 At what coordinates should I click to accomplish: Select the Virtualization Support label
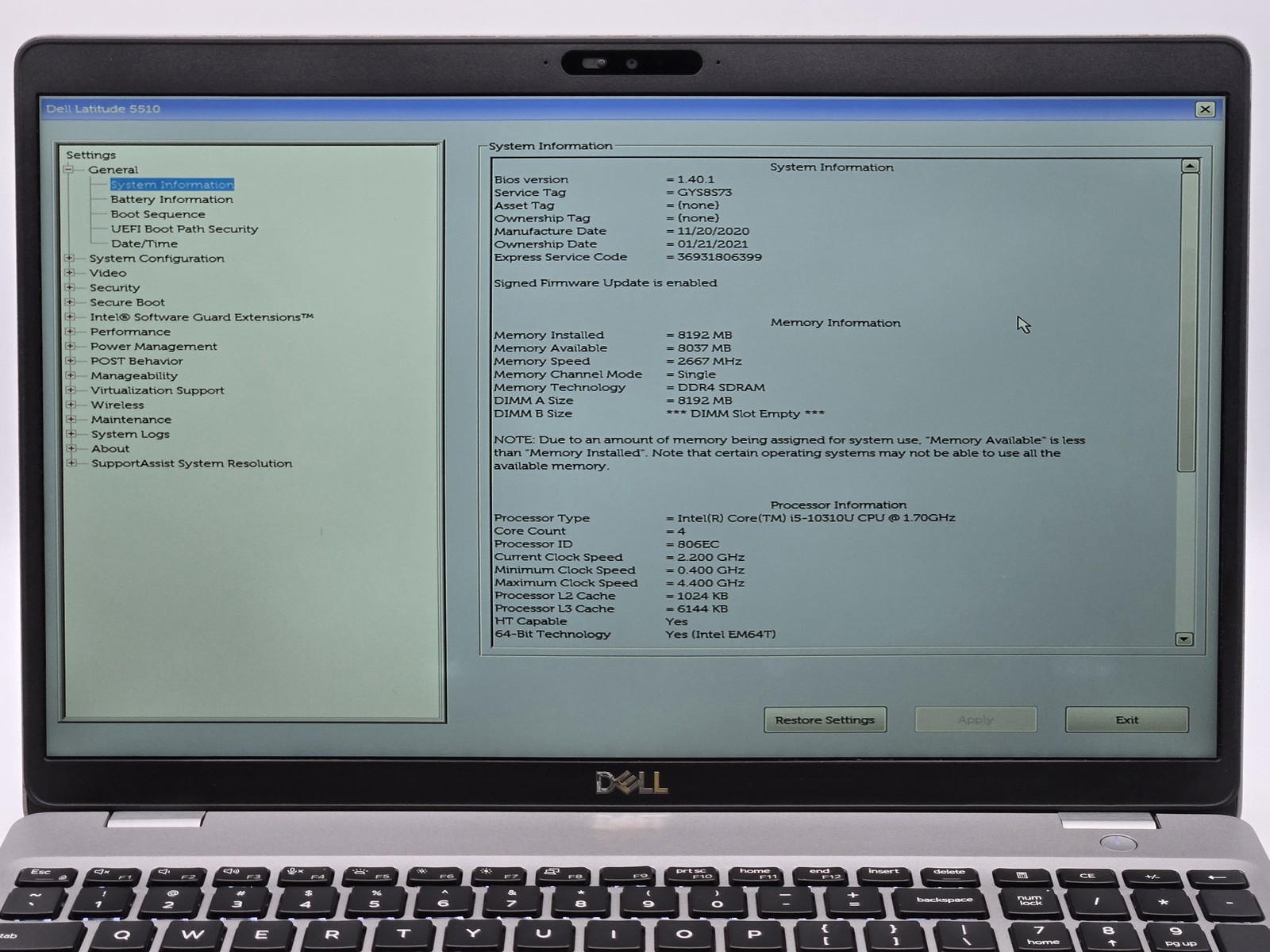pyautogui.click(x=157, y=390)
